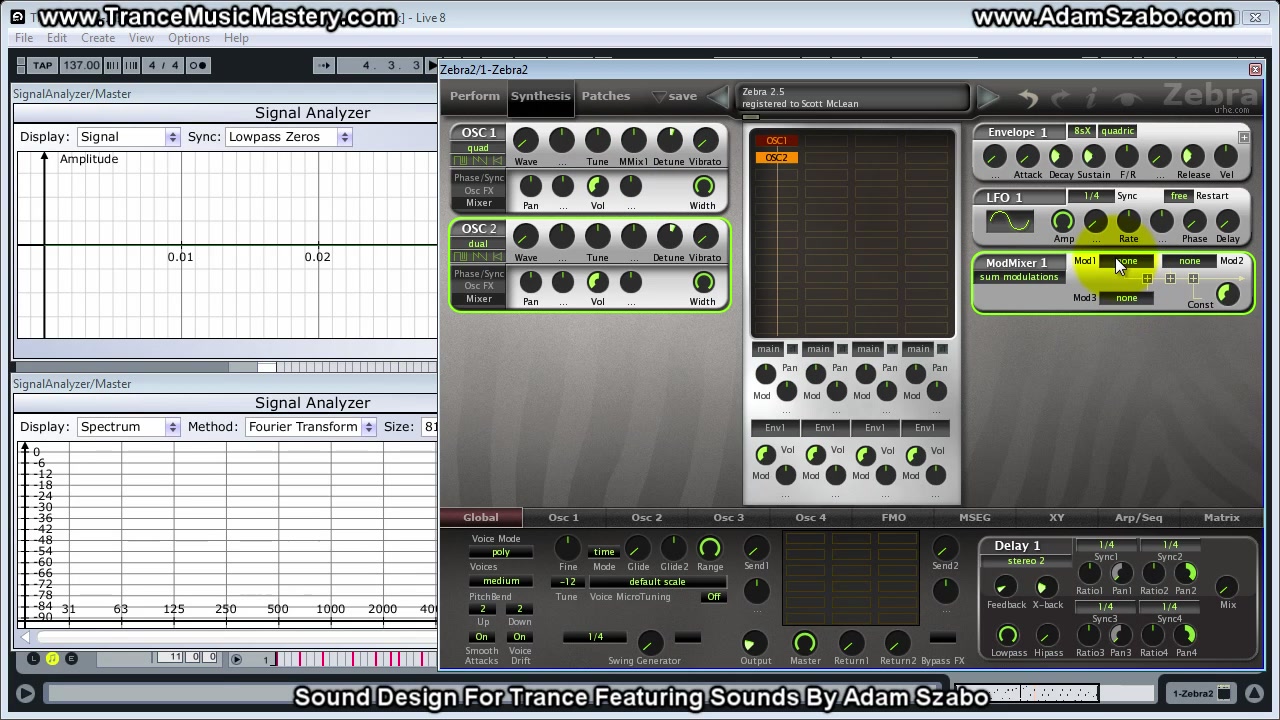
Task: Click the LFO 1 Sync 1/4 value
Action: [x=1091, y=196]
